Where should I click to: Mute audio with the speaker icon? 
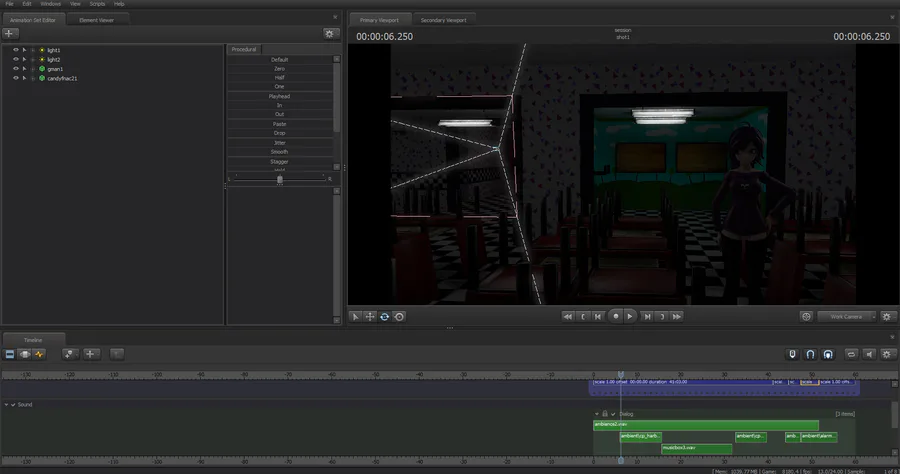tap(869, 355)
